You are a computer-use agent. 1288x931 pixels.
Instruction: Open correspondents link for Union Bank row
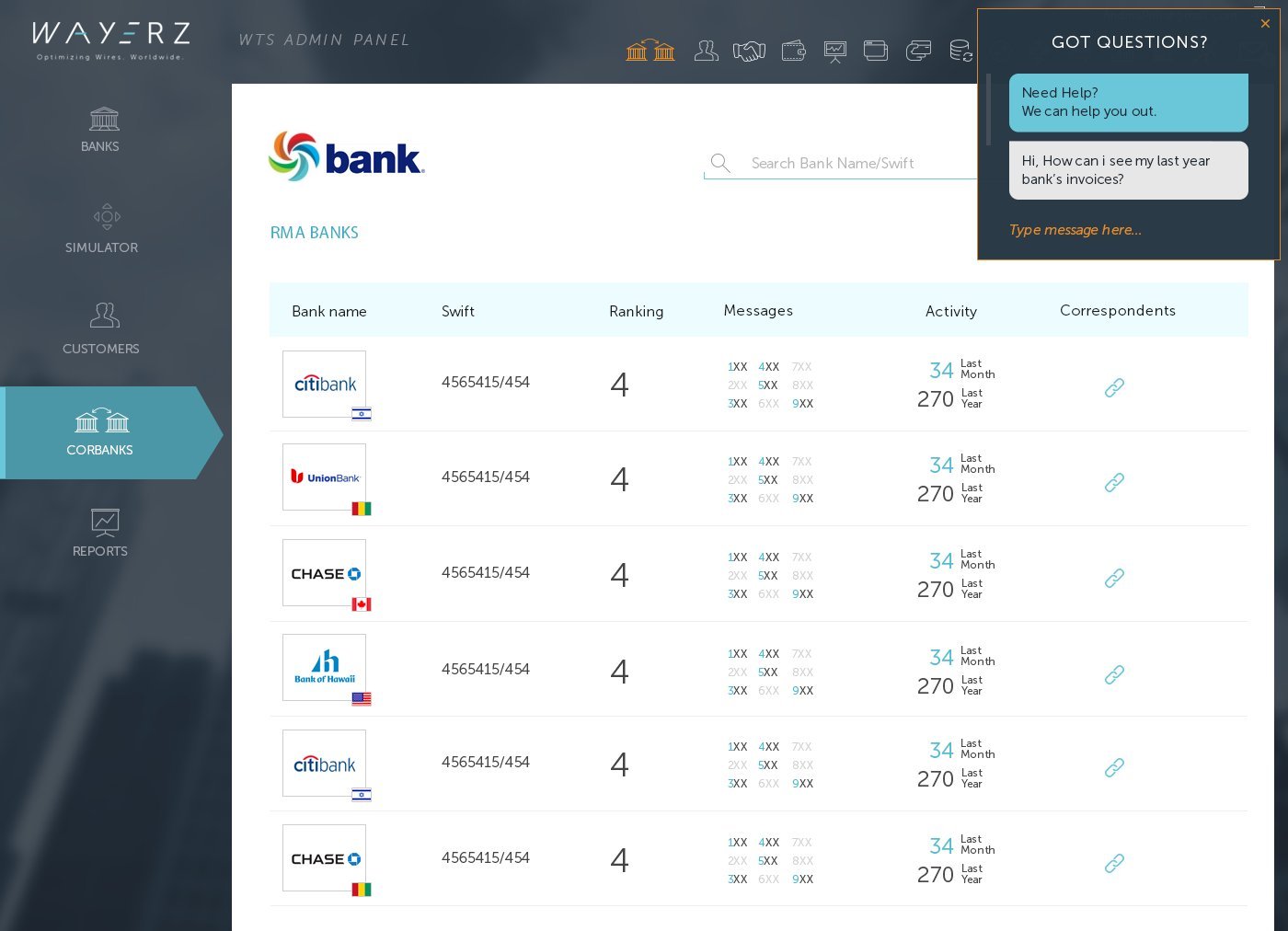(1114, 482)
